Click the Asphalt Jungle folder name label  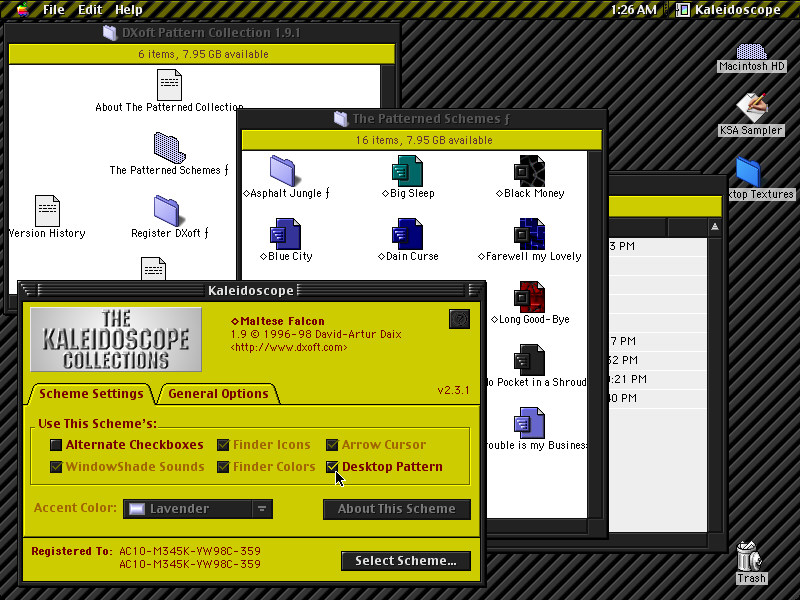tap(286, 193)
